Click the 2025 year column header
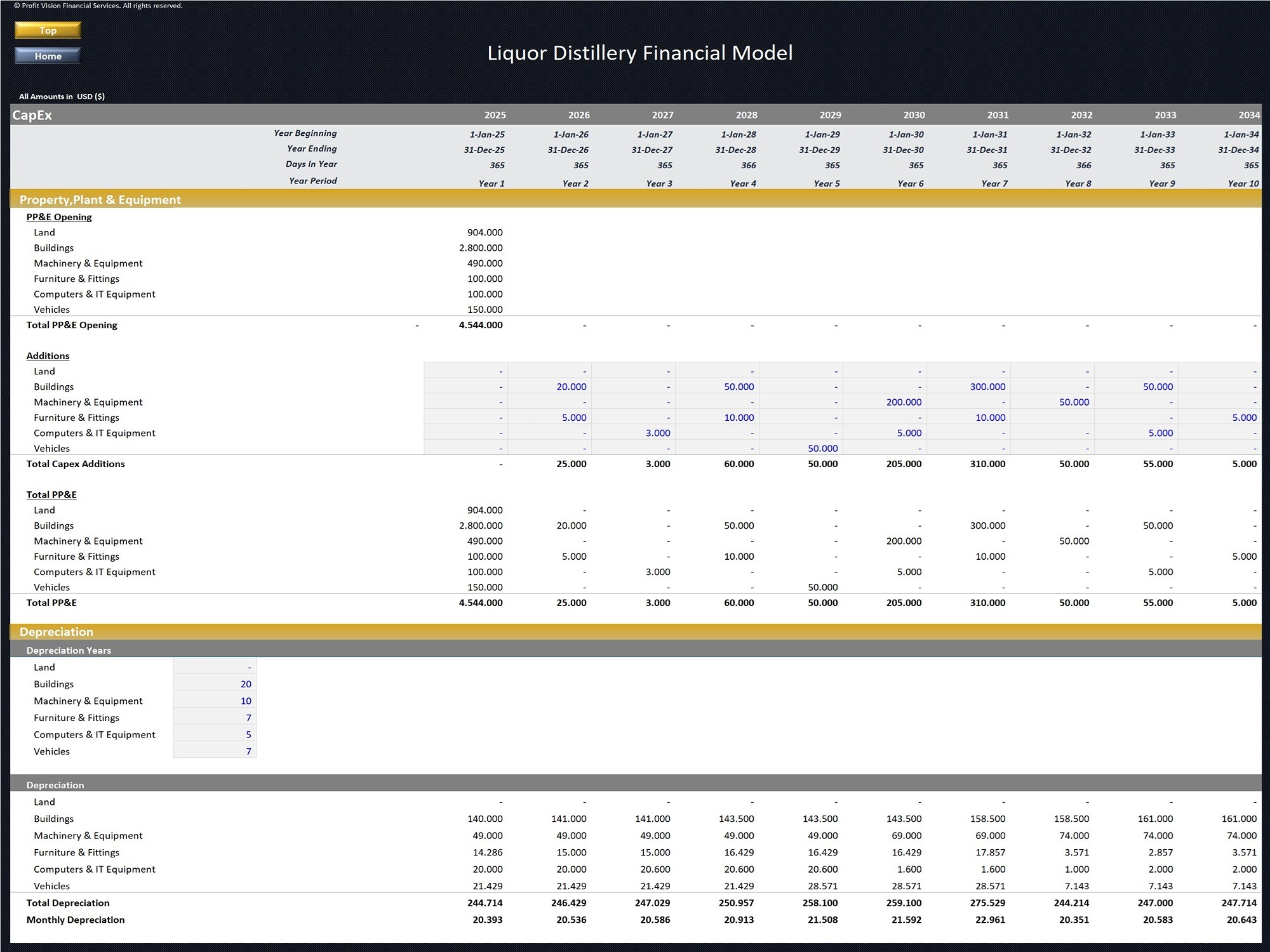Screen dimensions: 1270x952 point(495,115)
